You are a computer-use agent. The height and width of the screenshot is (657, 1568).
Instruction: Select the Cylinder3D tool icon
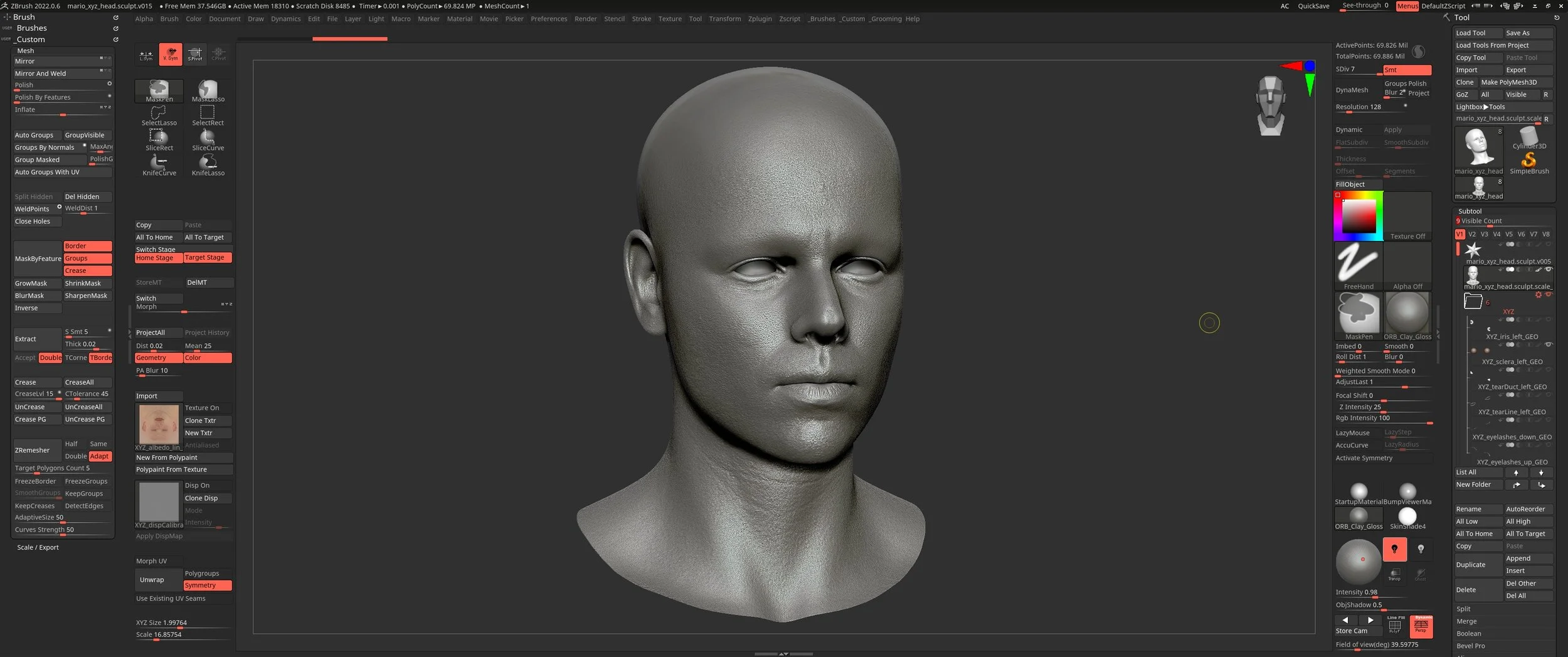point(1528,138)
